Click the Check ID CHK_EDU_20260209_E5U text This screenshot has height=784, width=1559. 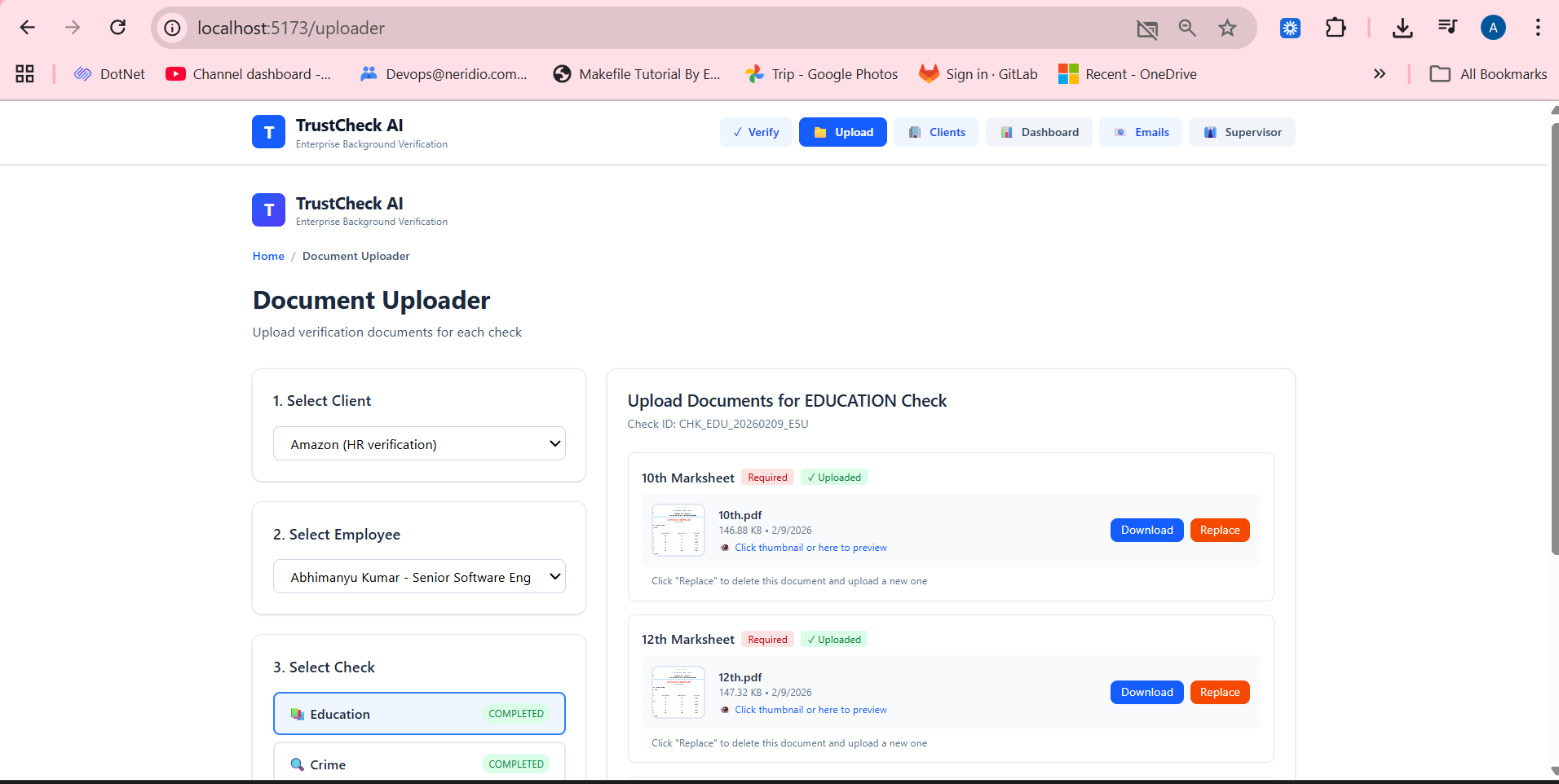[x=718, y=424]
